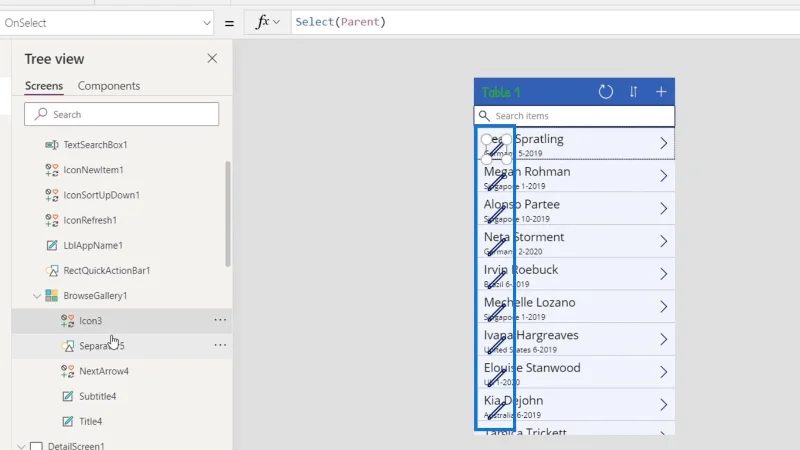800x450 pixels.
Task: Collapse the BrowseGallery1 node
Action: tap(37, 296)
